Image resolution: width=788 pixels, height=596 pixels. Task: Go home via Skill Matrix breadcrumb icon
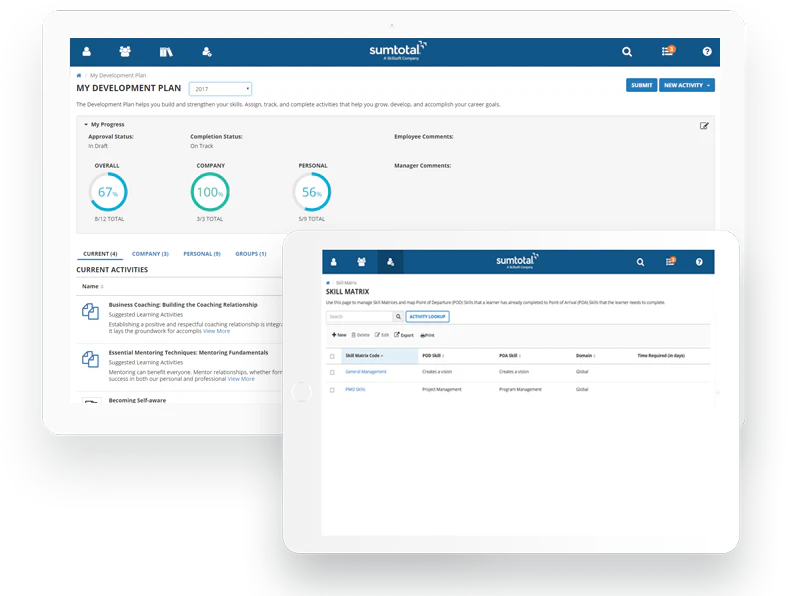328,283
